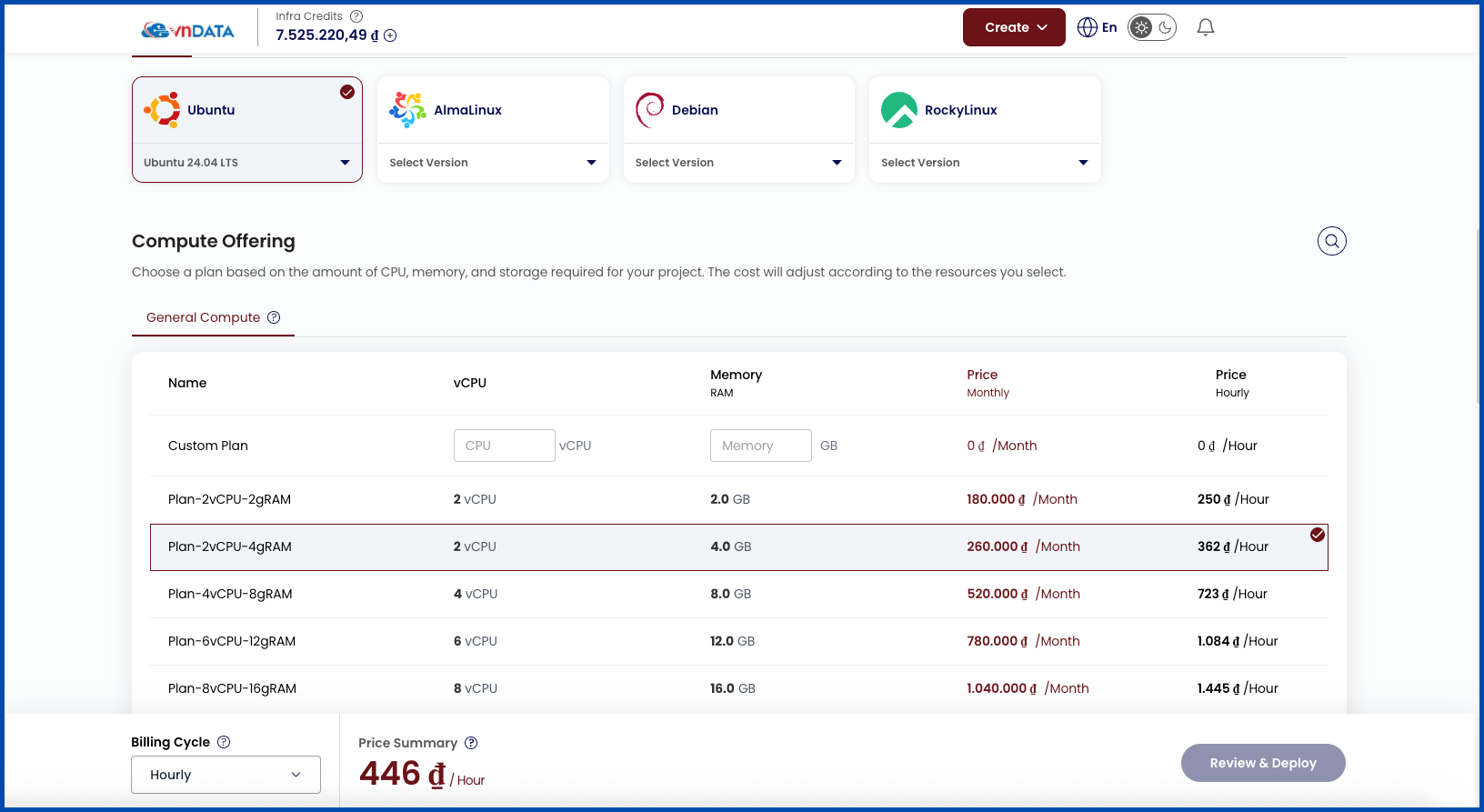Click the Name column header
1484x812 pixels.
(x=187, y=383)
